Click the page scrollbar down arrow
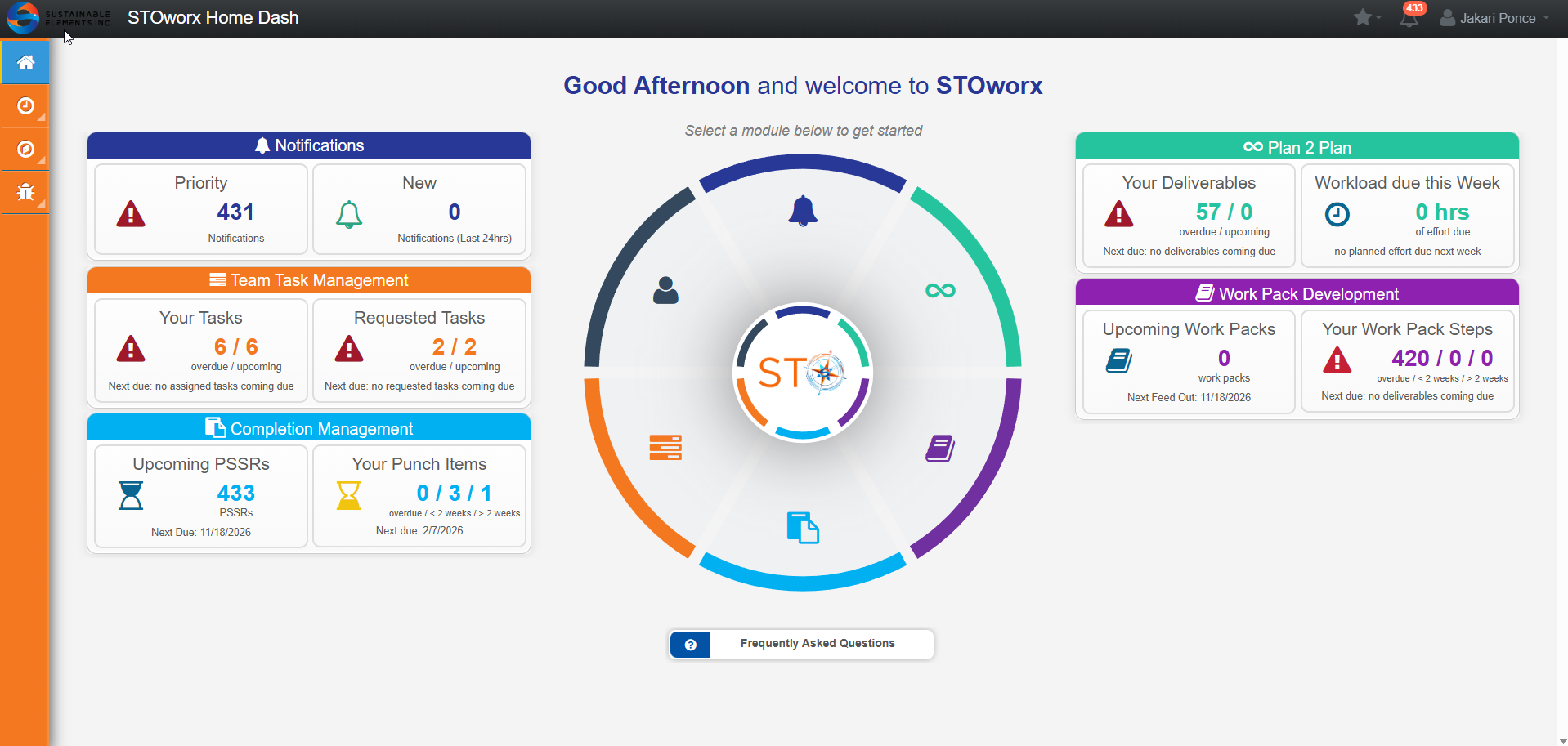The width and height of the screenshot is (1568, 746). tap(1562, 740)
